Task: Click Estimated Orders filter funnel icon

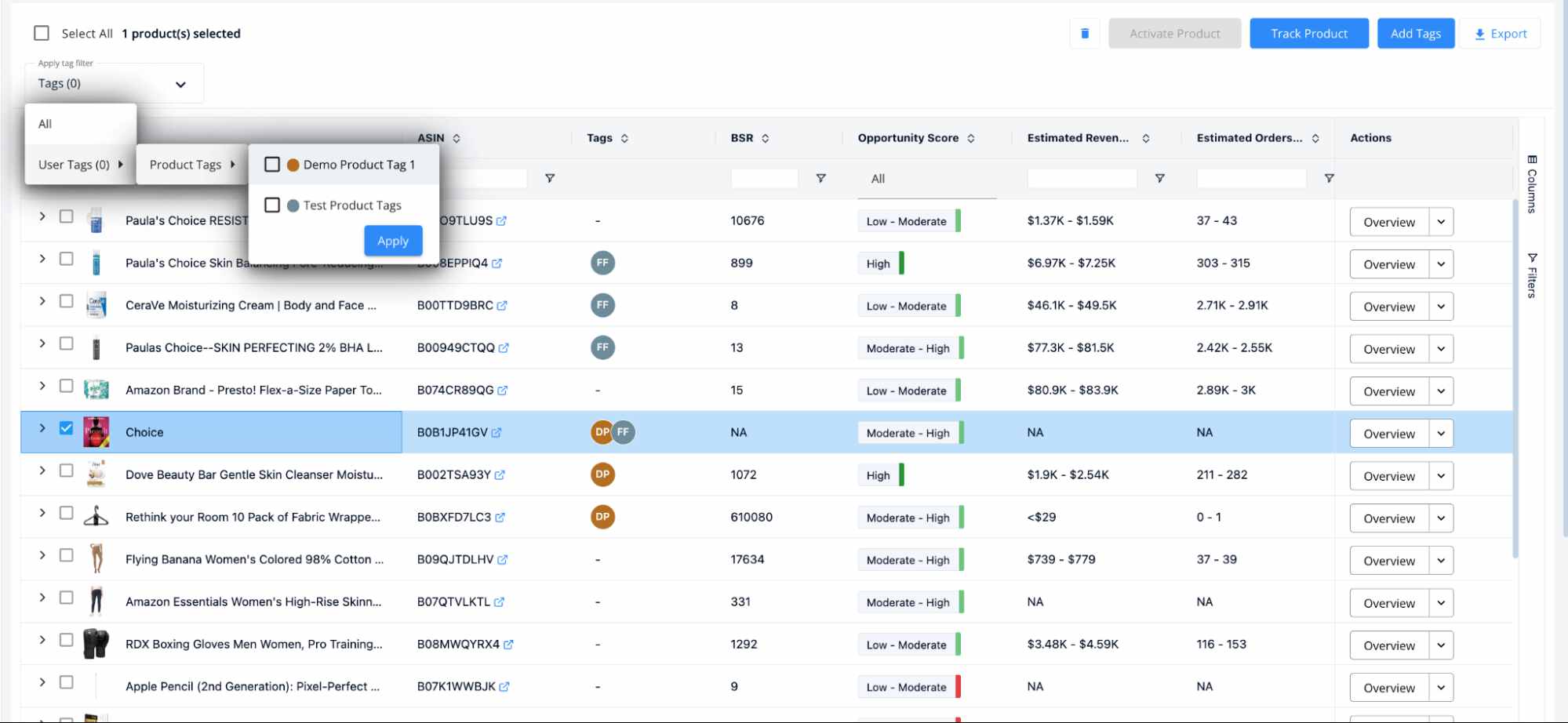Action: coord(1329,179)
